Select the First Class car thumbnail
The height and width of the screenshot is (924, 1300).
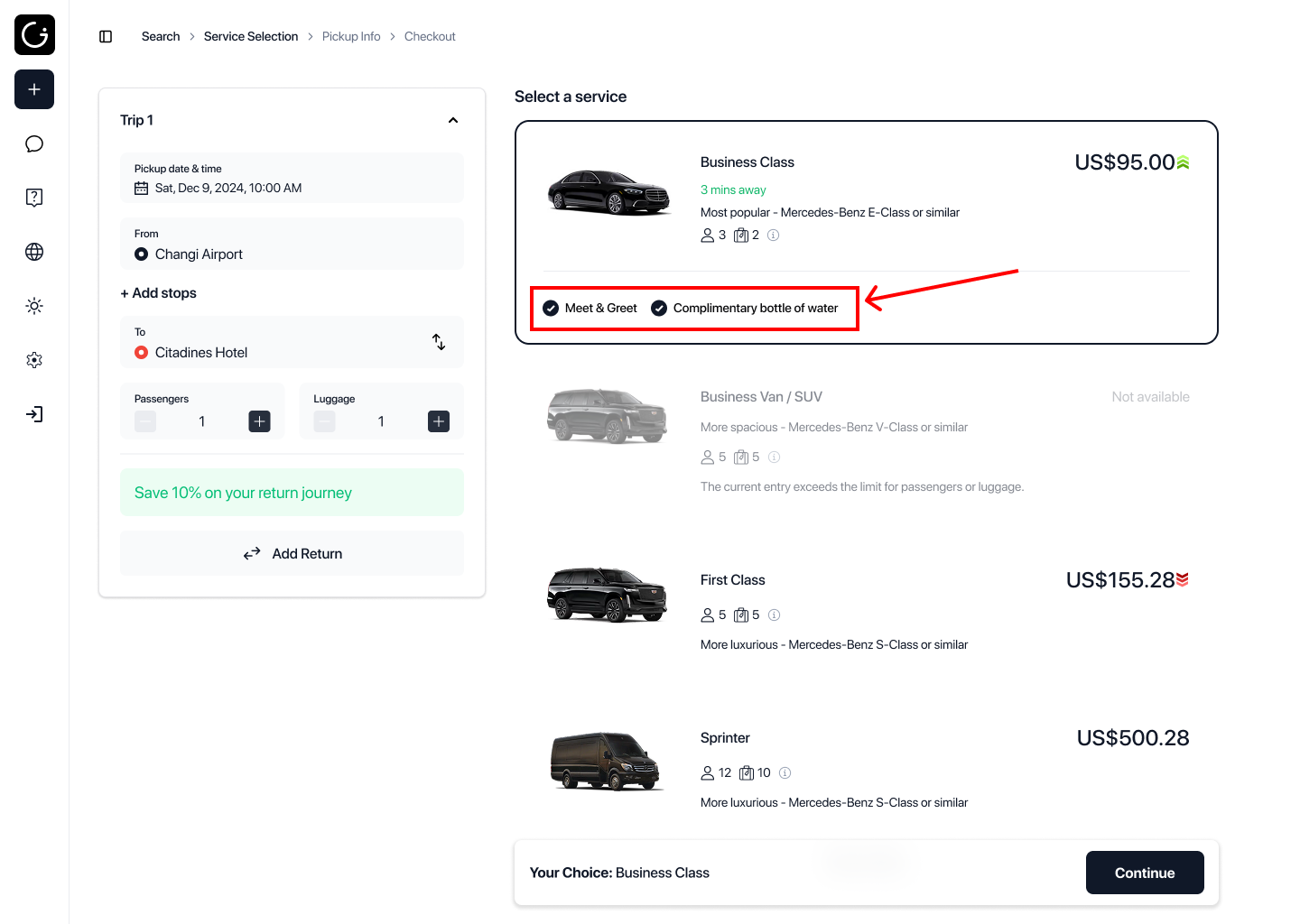pos(607,596)
